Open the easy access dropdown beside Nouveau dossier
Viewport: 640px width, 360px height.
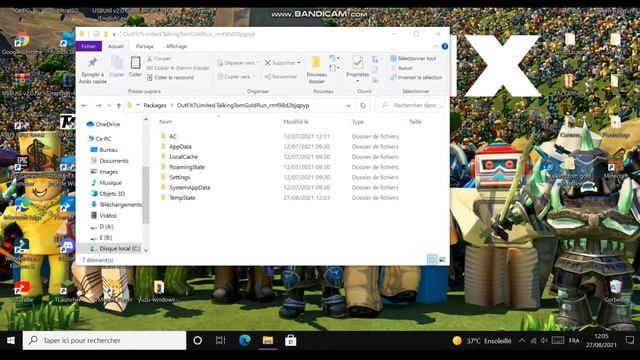[x=334, y=68]
